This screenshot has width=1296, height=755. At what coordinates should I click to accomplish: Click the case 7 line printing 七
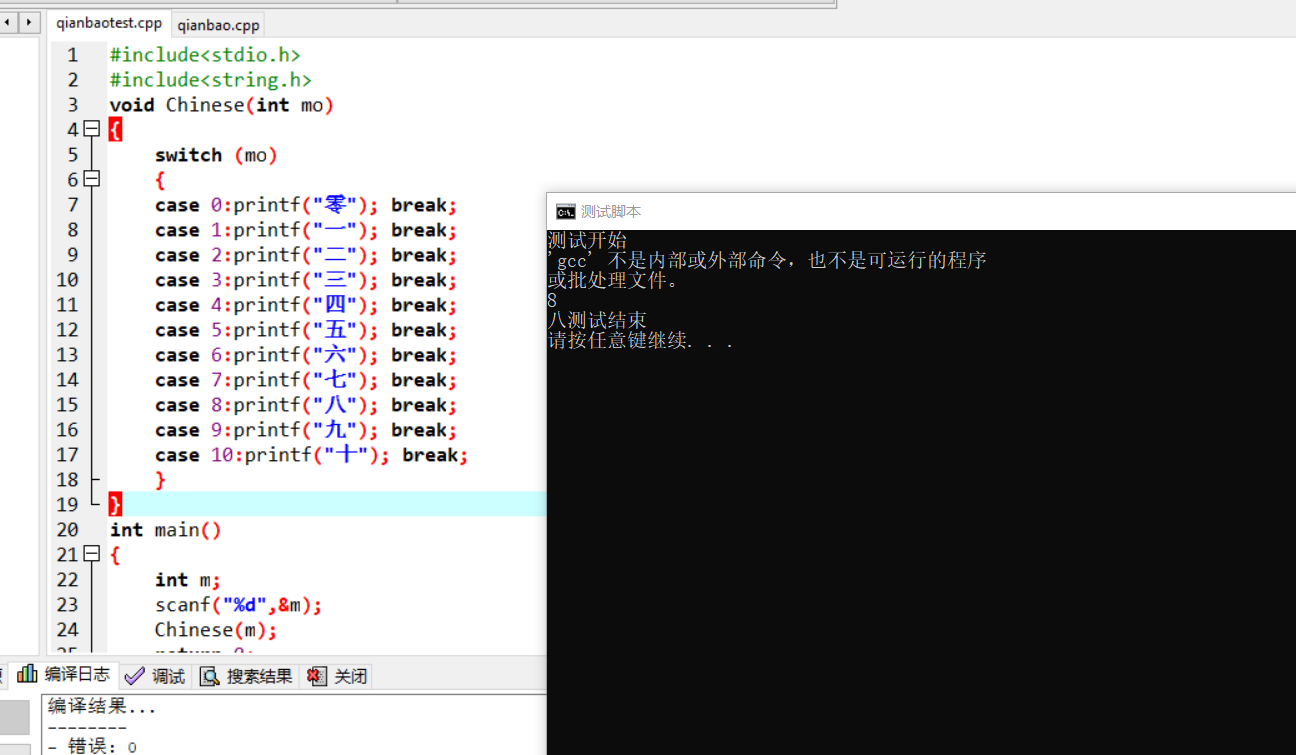coord(306,380)
